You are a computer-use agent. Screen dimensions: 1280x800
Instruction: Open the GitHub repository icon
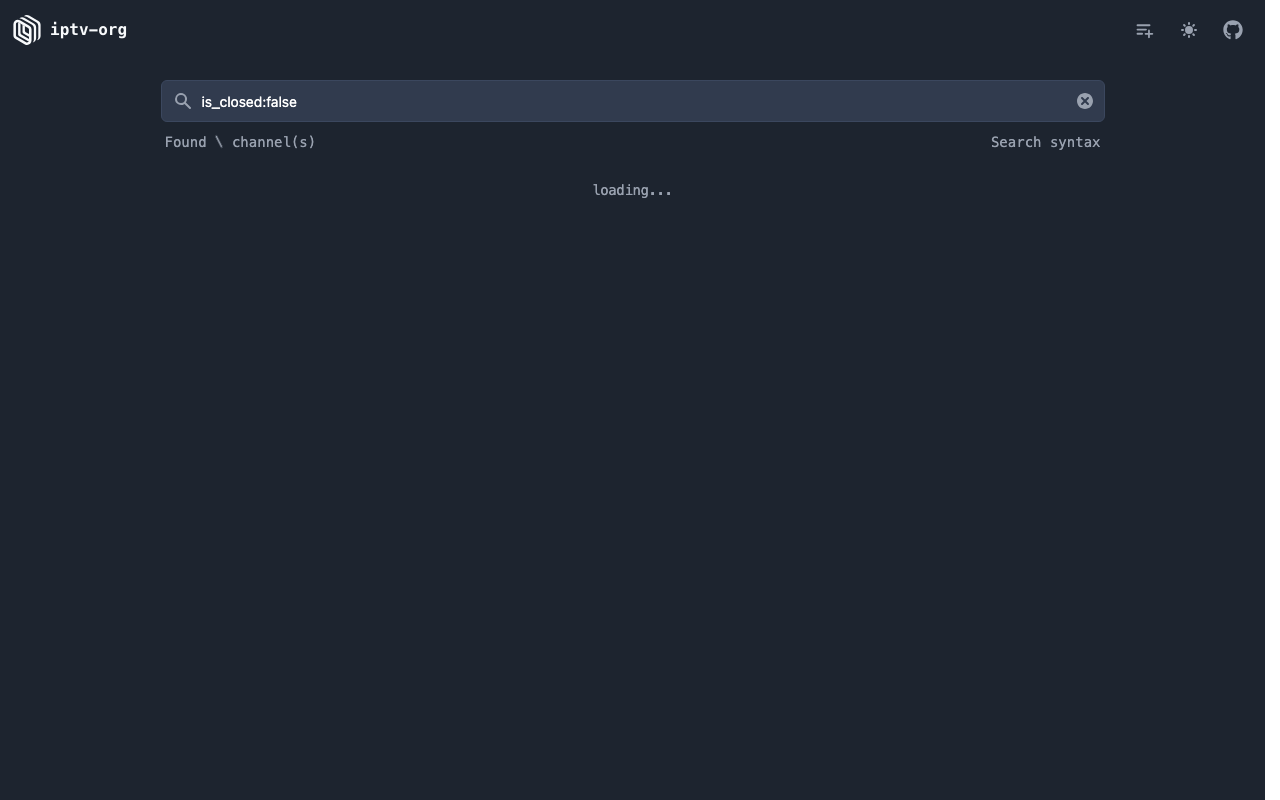pos(1233,30)
